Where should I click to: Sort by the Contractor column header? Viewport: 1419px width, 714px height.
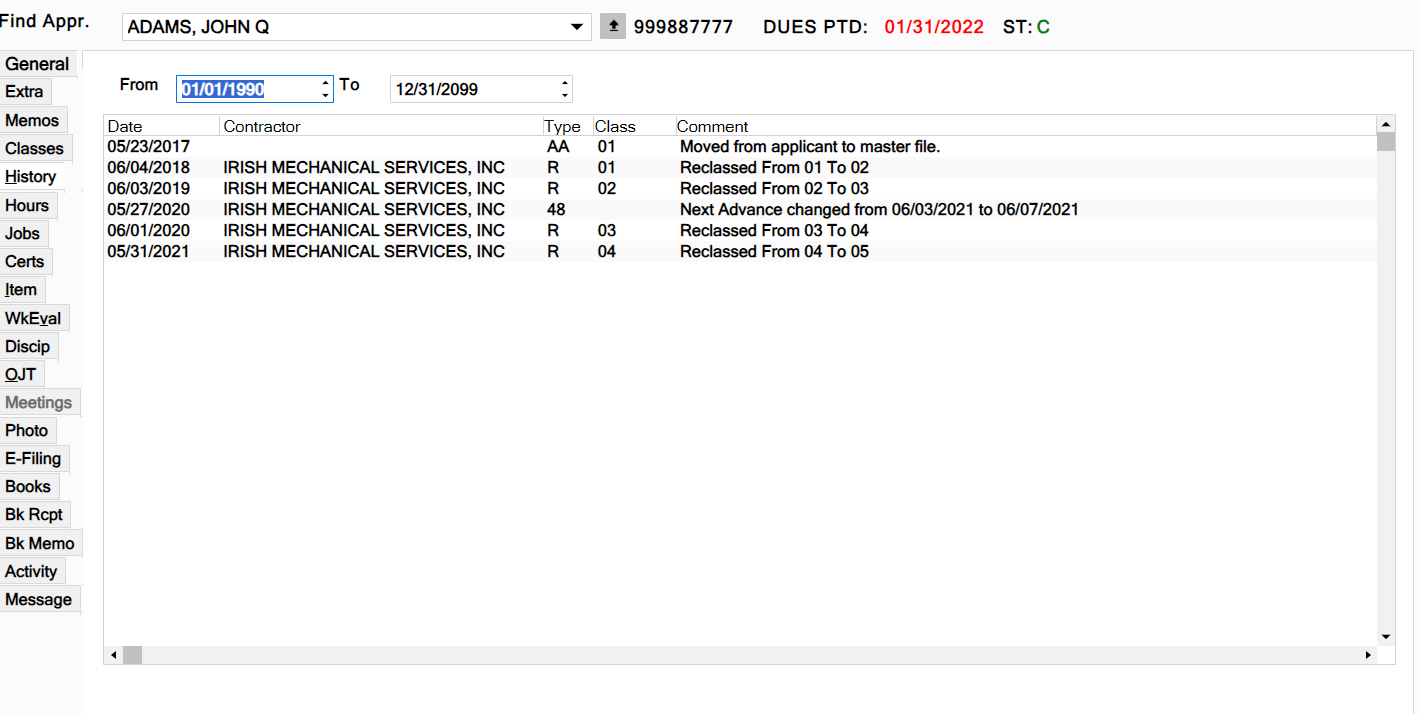pyautogui.click(x=380, y=126)
